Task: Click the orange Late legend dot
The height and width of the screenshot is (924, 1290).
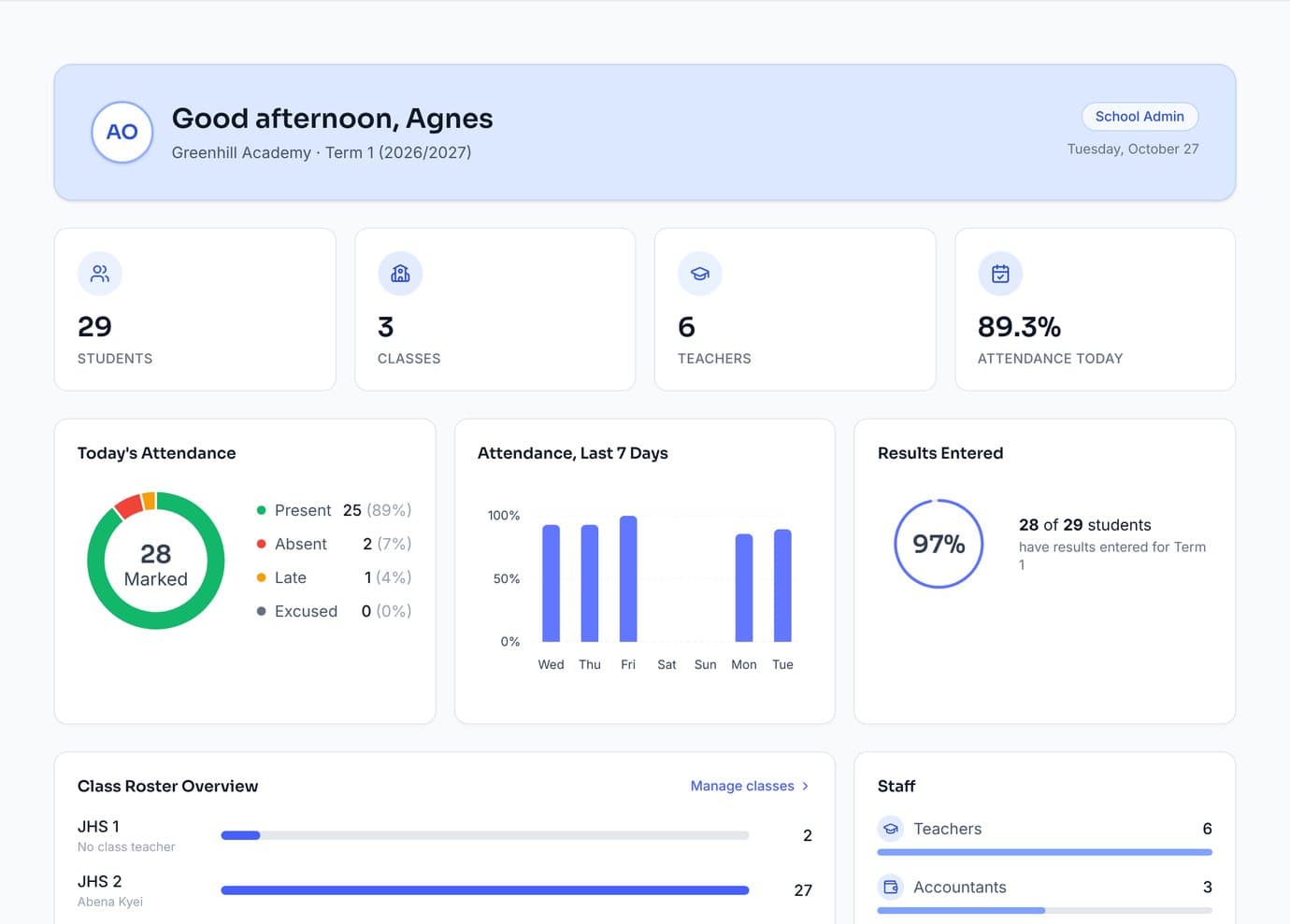Action: [262, 577]
